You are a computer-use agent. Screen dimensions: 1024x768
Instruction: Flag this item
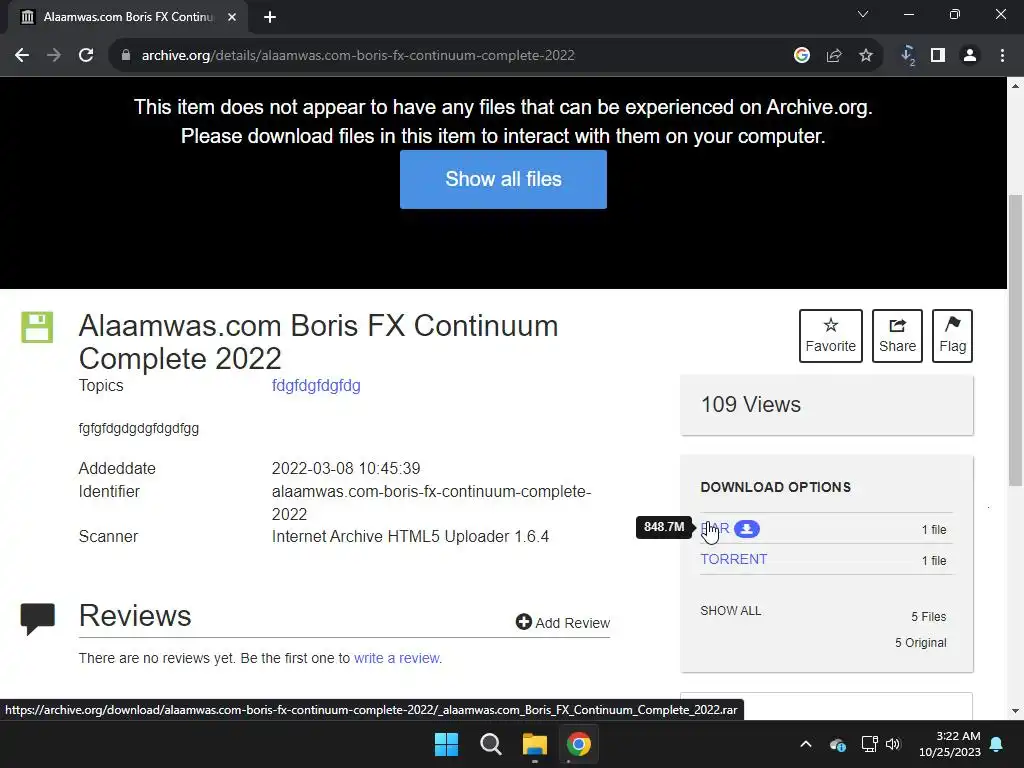pos(952,336)
